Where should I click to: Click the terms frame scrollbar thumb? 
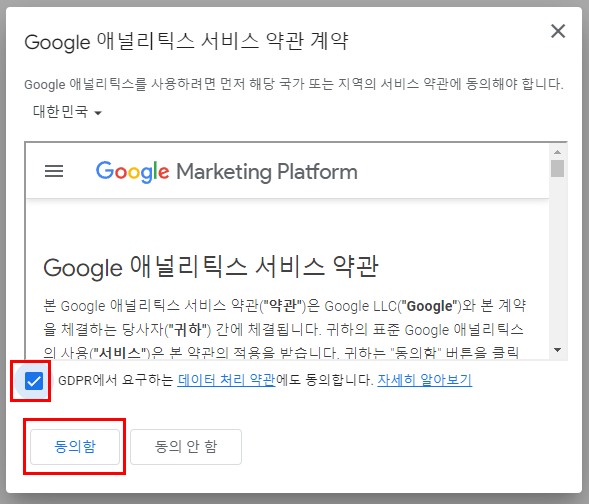(557, 168)
